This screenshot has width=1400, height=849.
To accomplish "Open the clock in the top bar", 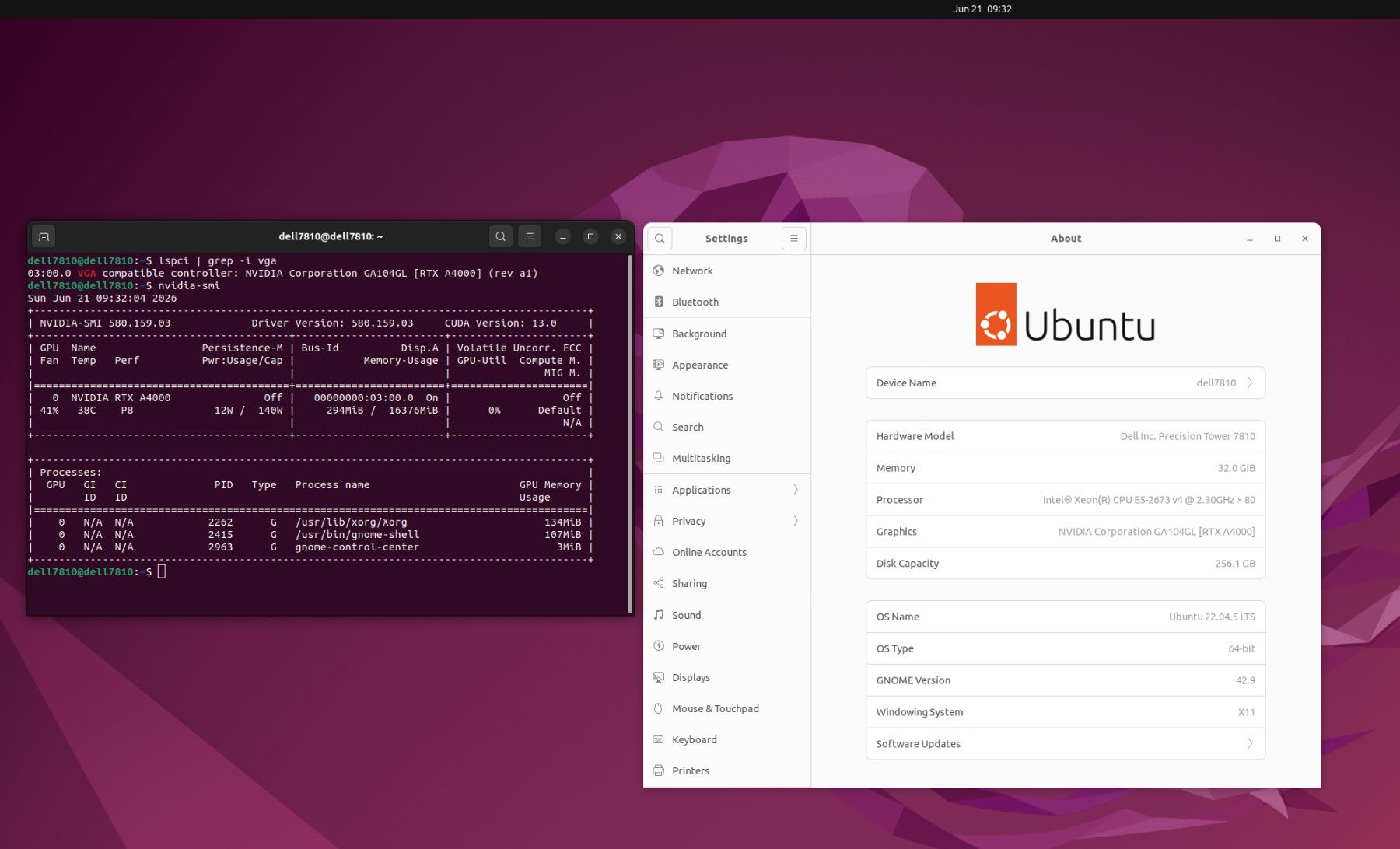I will (x=982, y=9).
